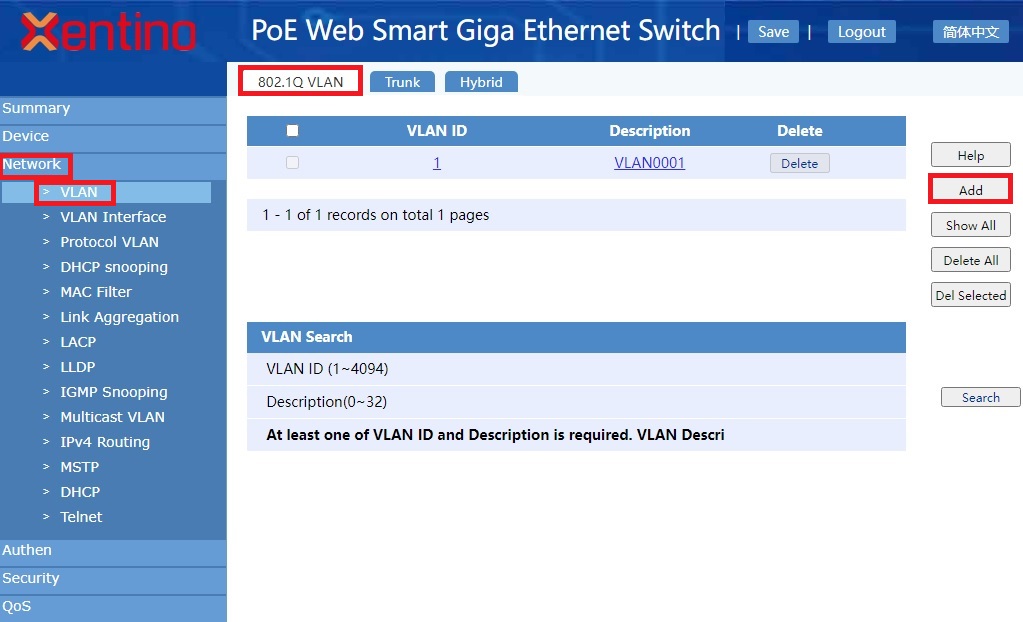The height and width of the screenshot is (622, 1023).
Task: Check the VLAN 1 row checkbox
Action: coord(292,163)
